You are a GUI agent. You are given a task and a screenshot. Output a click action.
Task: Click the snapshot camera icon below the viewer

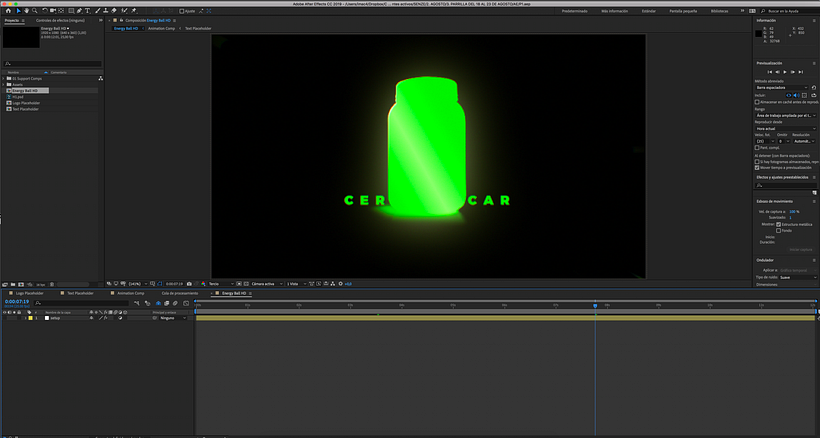(189, 284)
